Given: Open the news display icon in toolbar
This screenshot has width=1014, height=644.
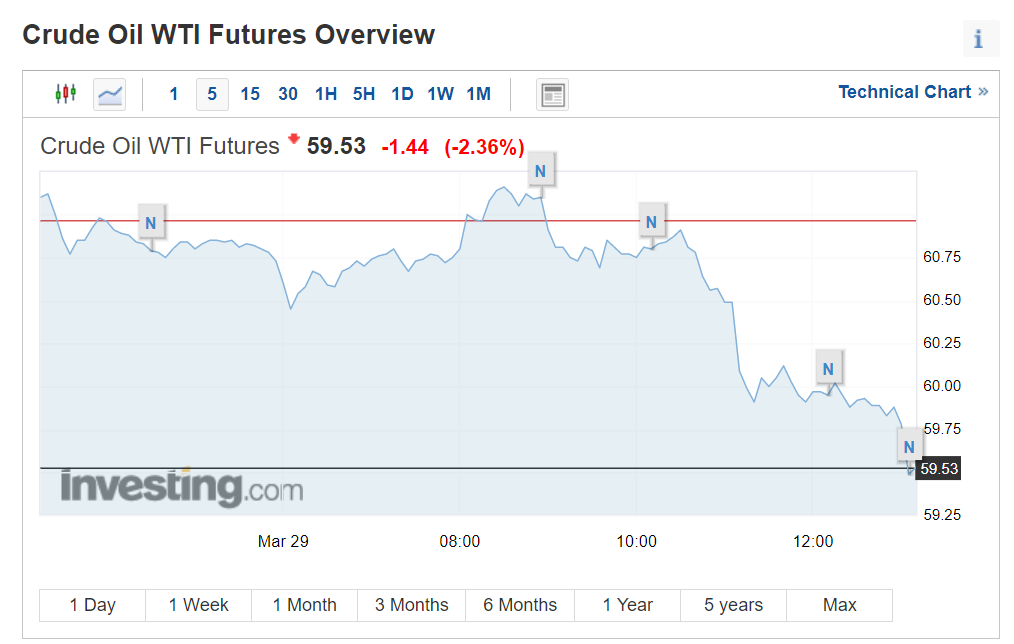Looking at the screenshot, I should (552, 94).
